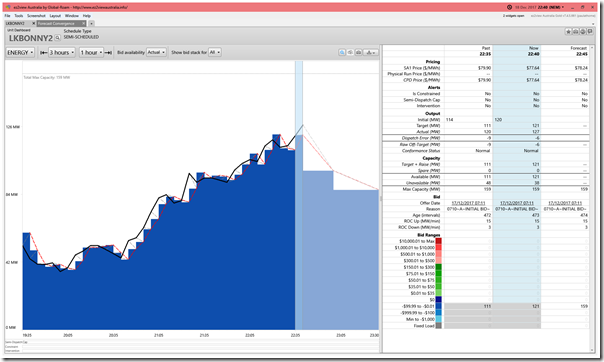
Task: Click the Total Max Capacity chart label
Action: point(47,77)
